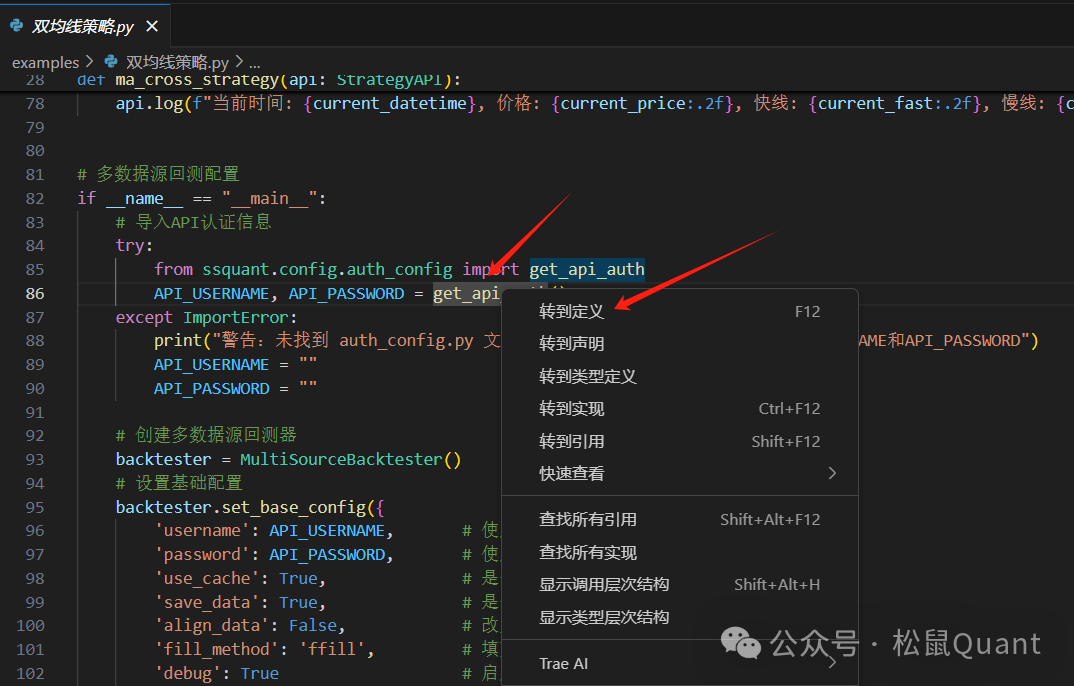Click the Python icon in the breadcrumb bar

click(x=110, y=62)
